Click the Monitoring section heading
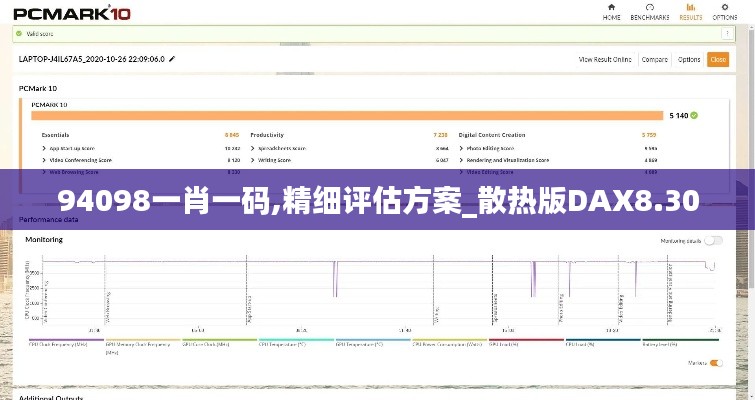 coord(44,239)
